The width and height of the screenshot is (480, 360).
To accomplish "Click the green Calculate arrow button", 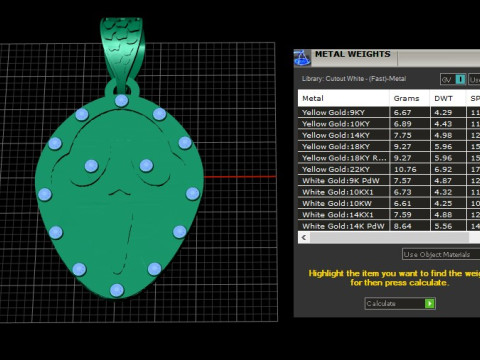I will [430, 303].
